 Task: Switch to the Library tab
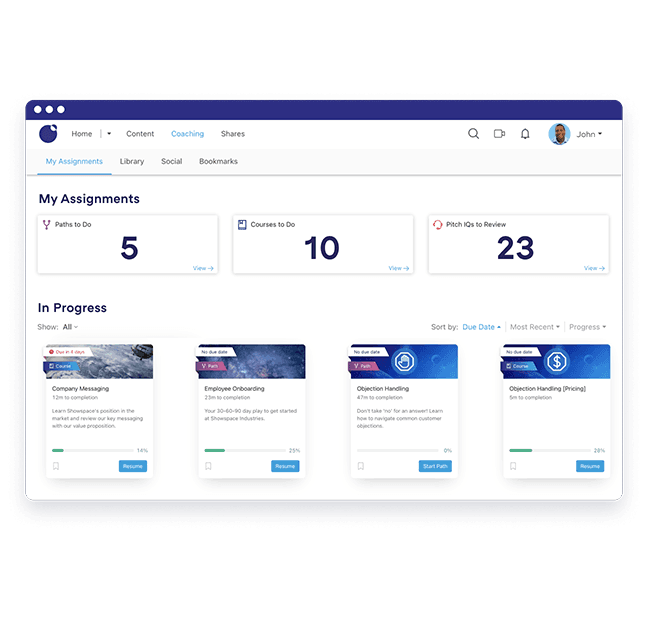(x=131, y=161)
